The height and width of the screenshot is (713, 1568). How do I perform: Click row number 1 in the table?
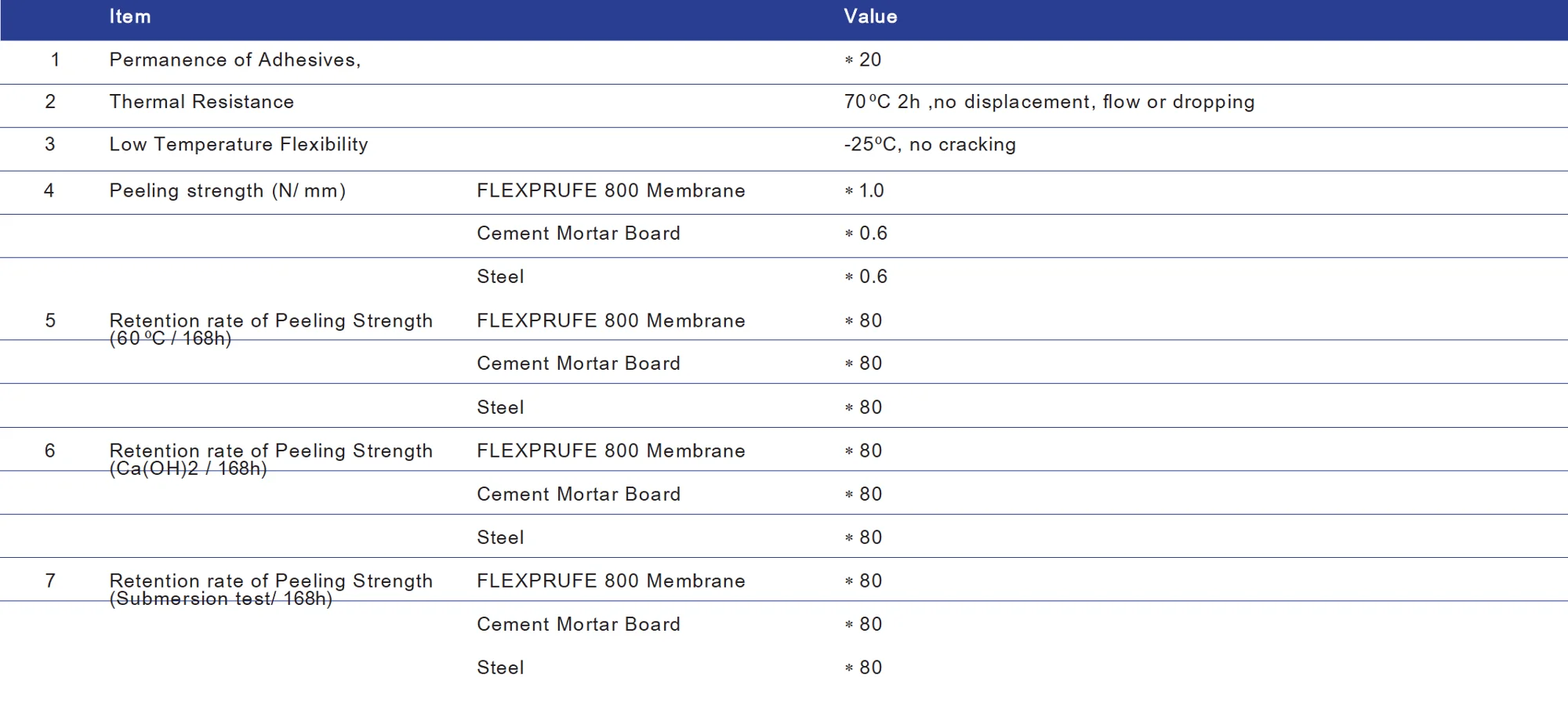[x=55, y=60]
